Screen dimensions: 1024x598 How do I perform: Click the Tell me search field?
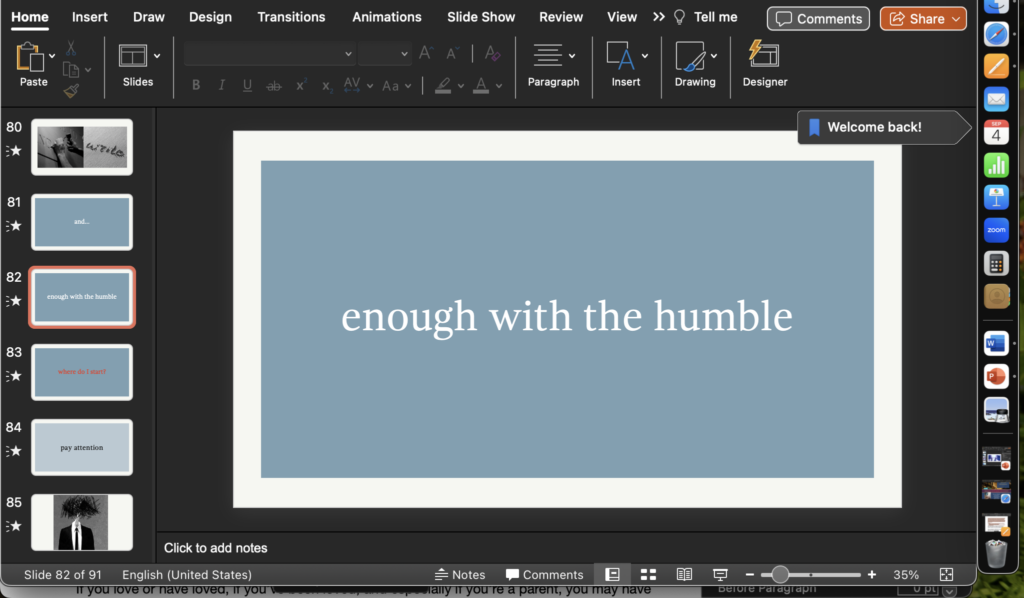coord(705,17)
